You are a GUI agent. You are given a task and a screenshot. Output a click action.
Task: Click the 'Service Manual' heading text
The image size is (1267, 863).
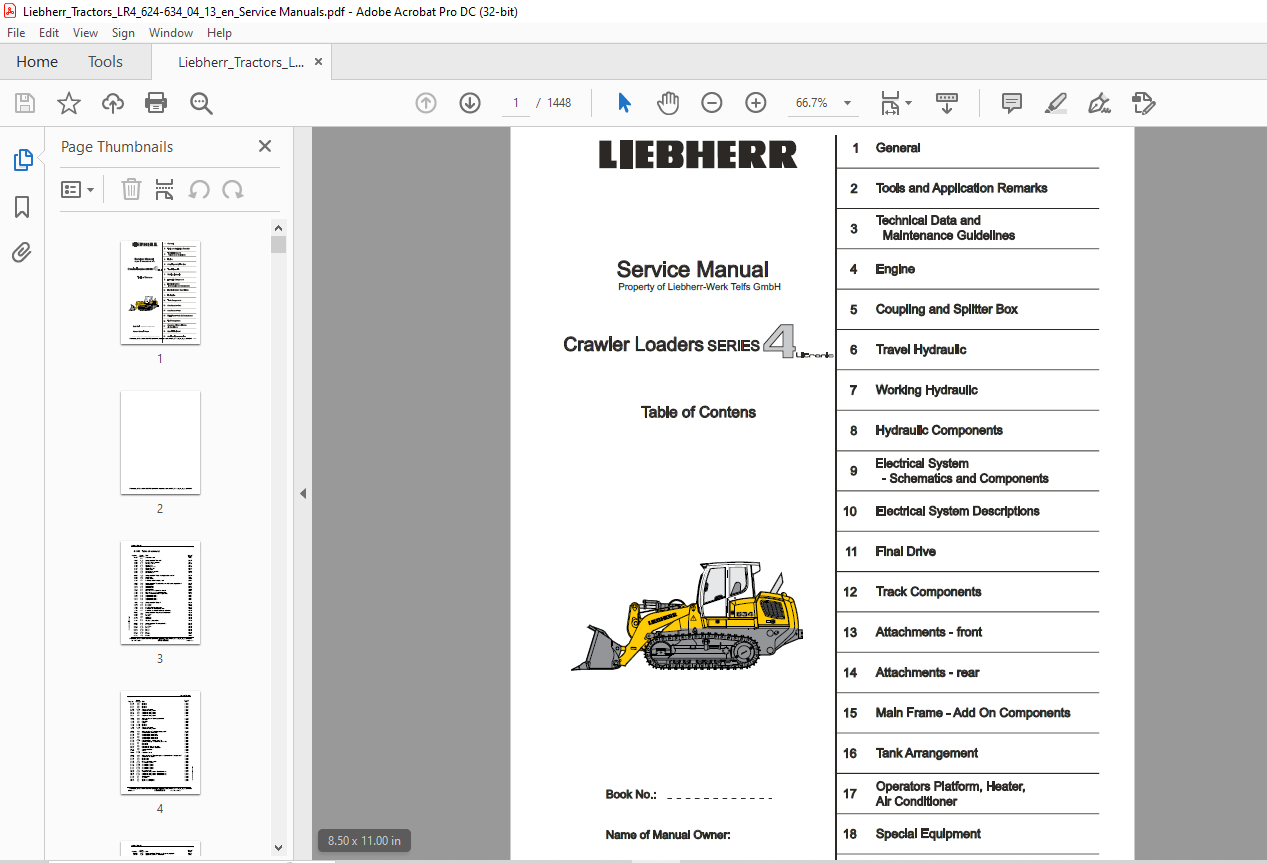click(693, 269)
